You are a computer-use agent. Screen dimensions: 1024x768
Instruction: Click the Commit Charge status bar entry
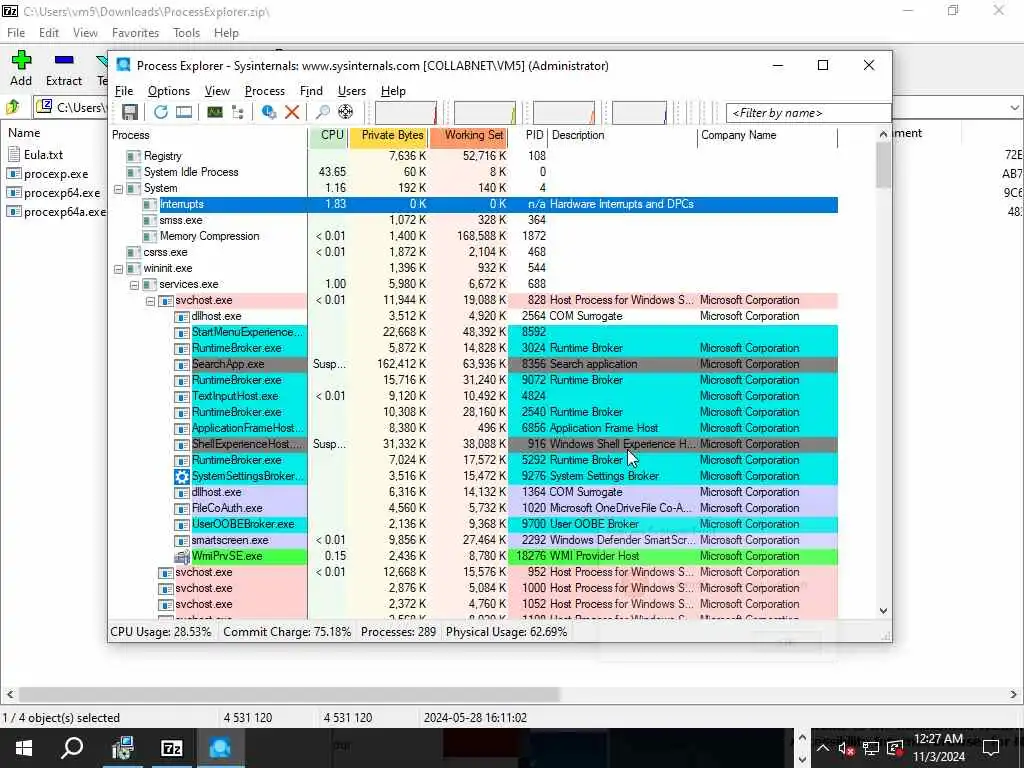287,632
